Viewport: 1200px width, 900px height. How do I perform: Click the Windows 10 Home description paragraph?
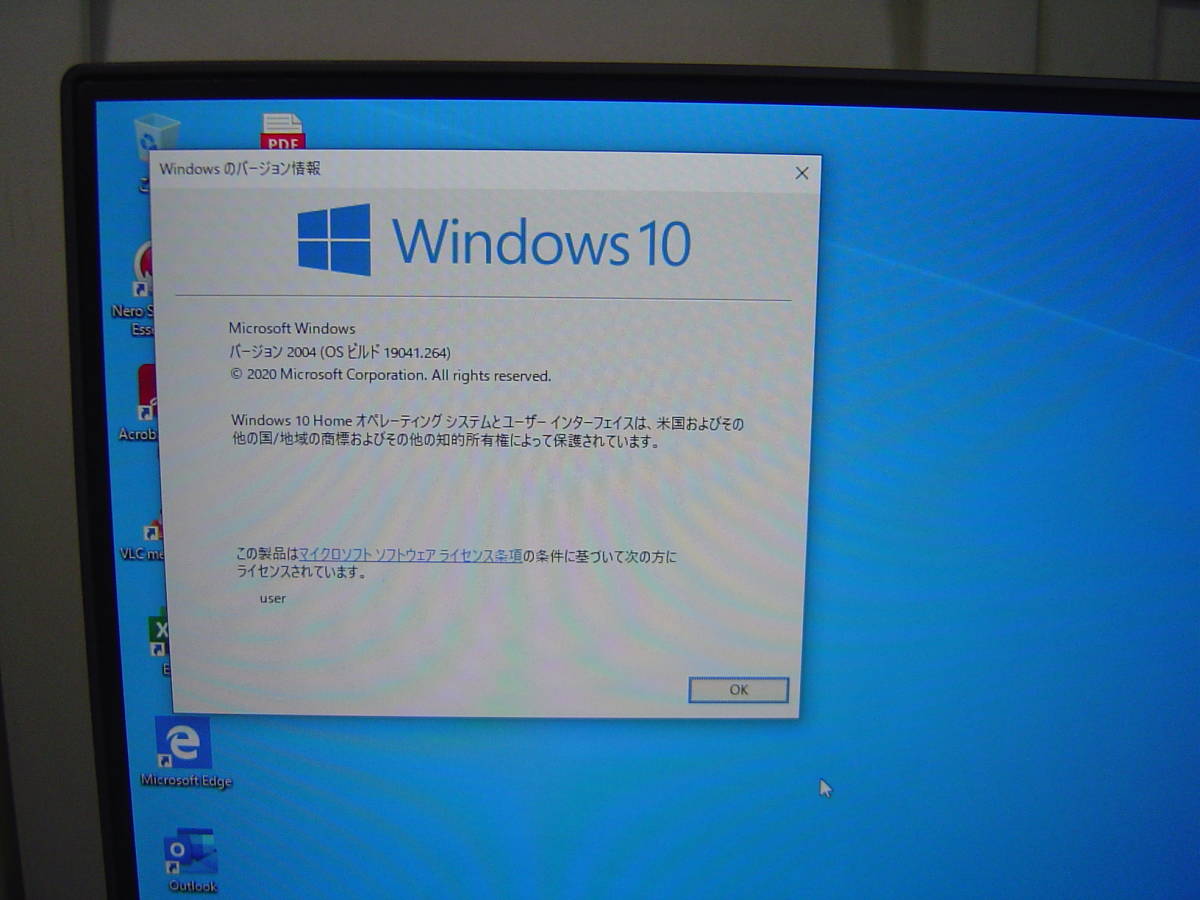(x=487, y=431)
